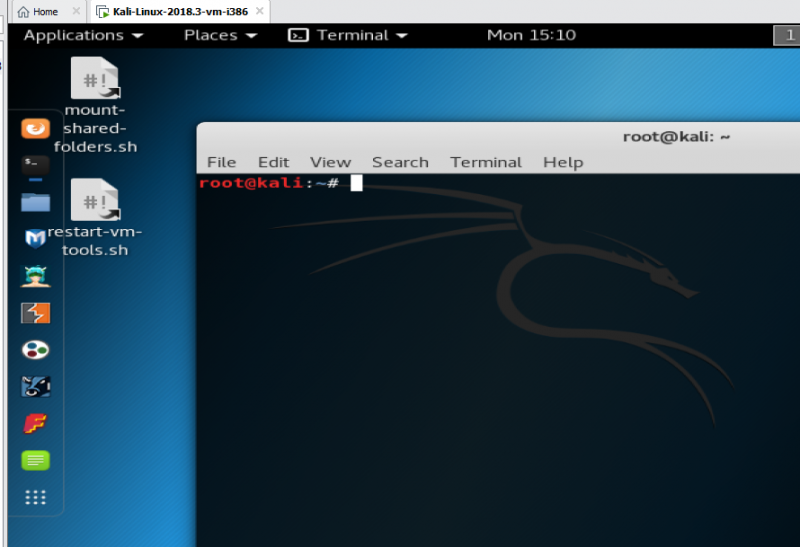The image size is (800, 547).
Task: Open the green notes app in dock
Action: (35, 461)
